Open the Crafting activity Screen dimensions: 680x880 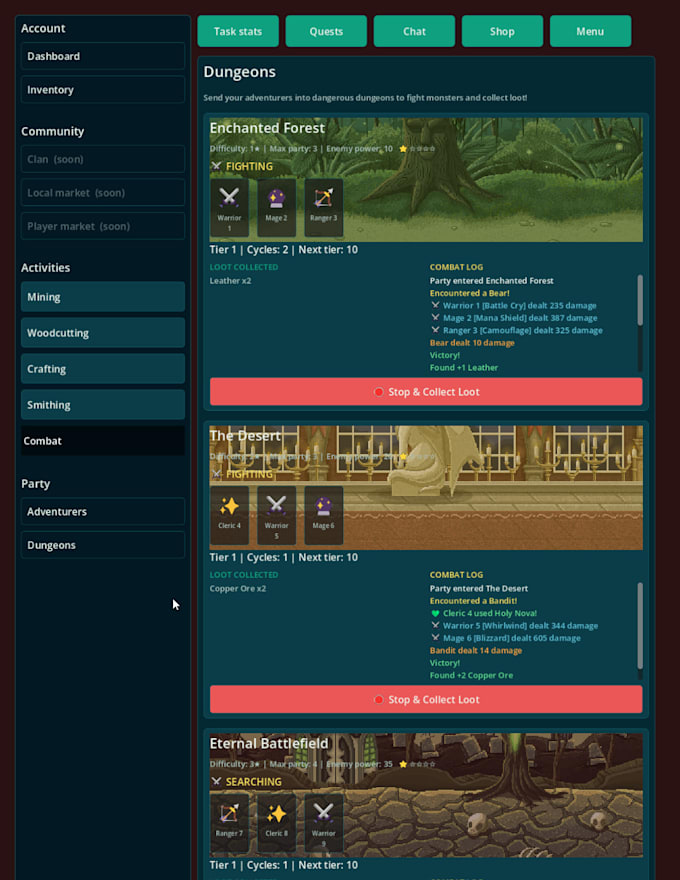(103, 369)
